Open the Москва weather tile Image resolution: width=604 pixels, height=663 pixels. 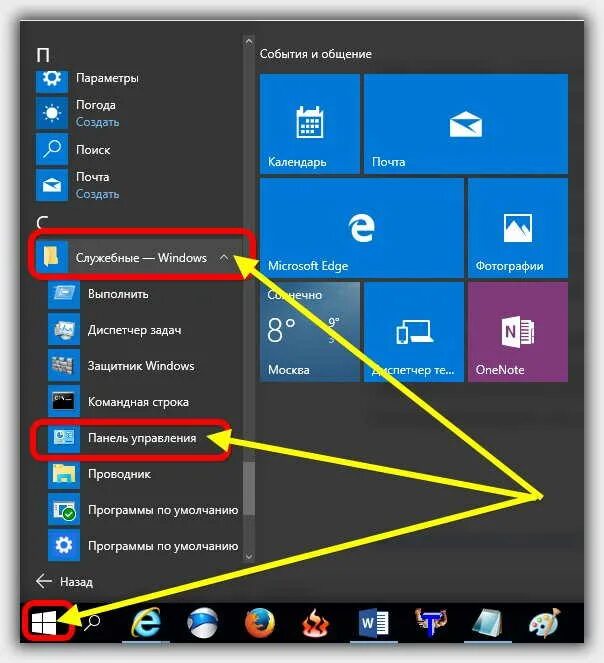310,332
